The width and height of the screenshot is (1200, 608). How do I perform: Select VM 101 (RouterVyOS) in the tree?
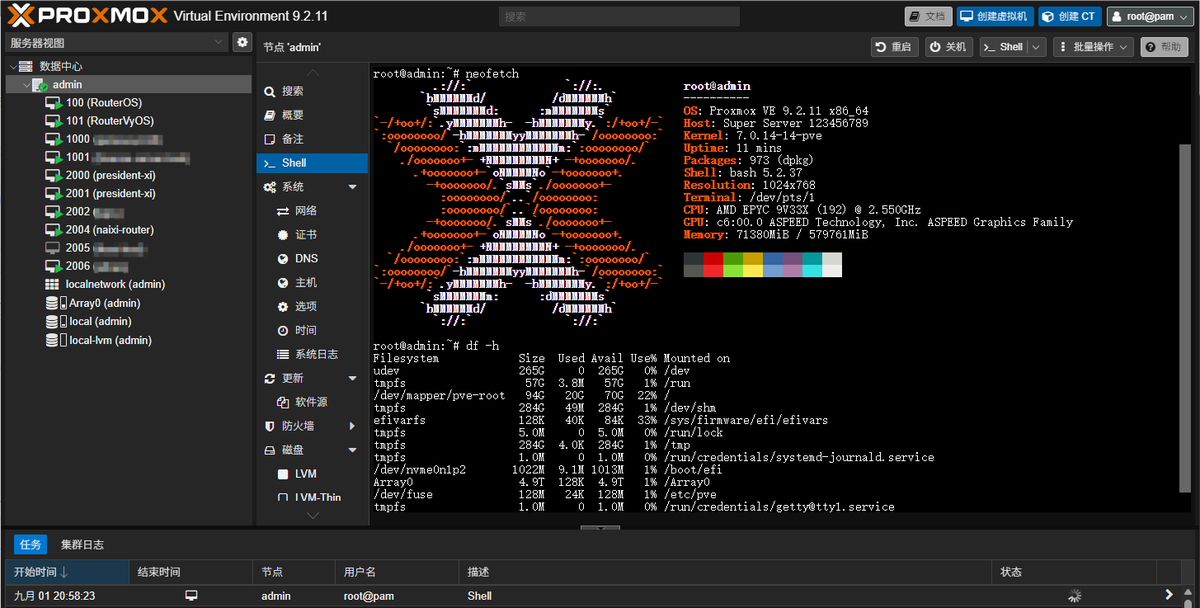[110, 121]
